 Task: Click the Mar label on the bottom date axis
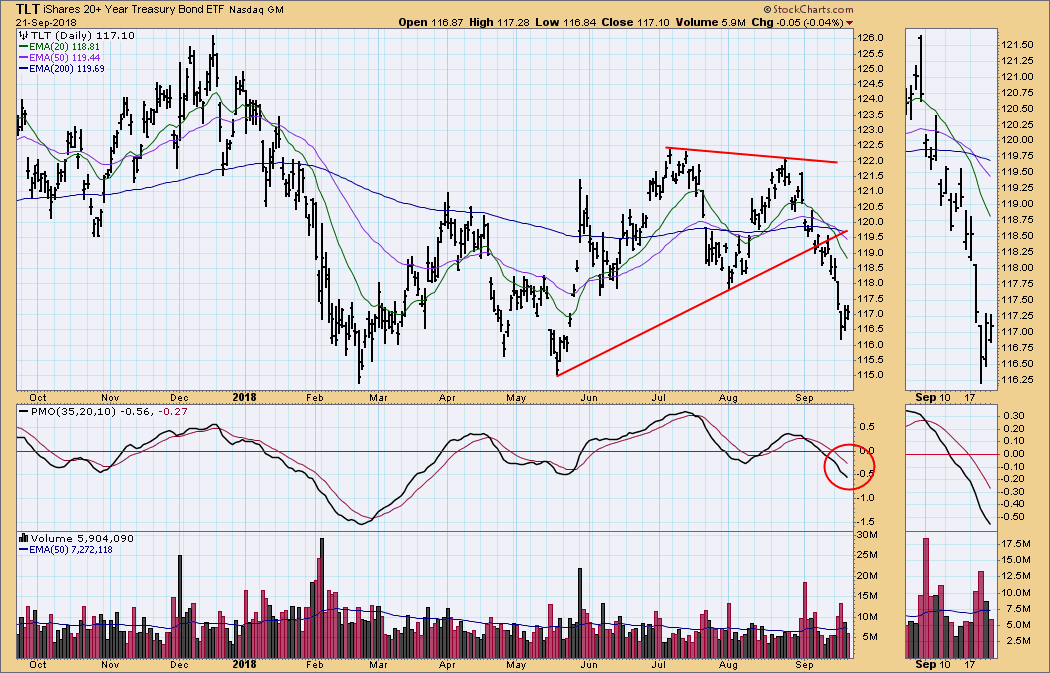pyautogui.click(x=378, y=664)
